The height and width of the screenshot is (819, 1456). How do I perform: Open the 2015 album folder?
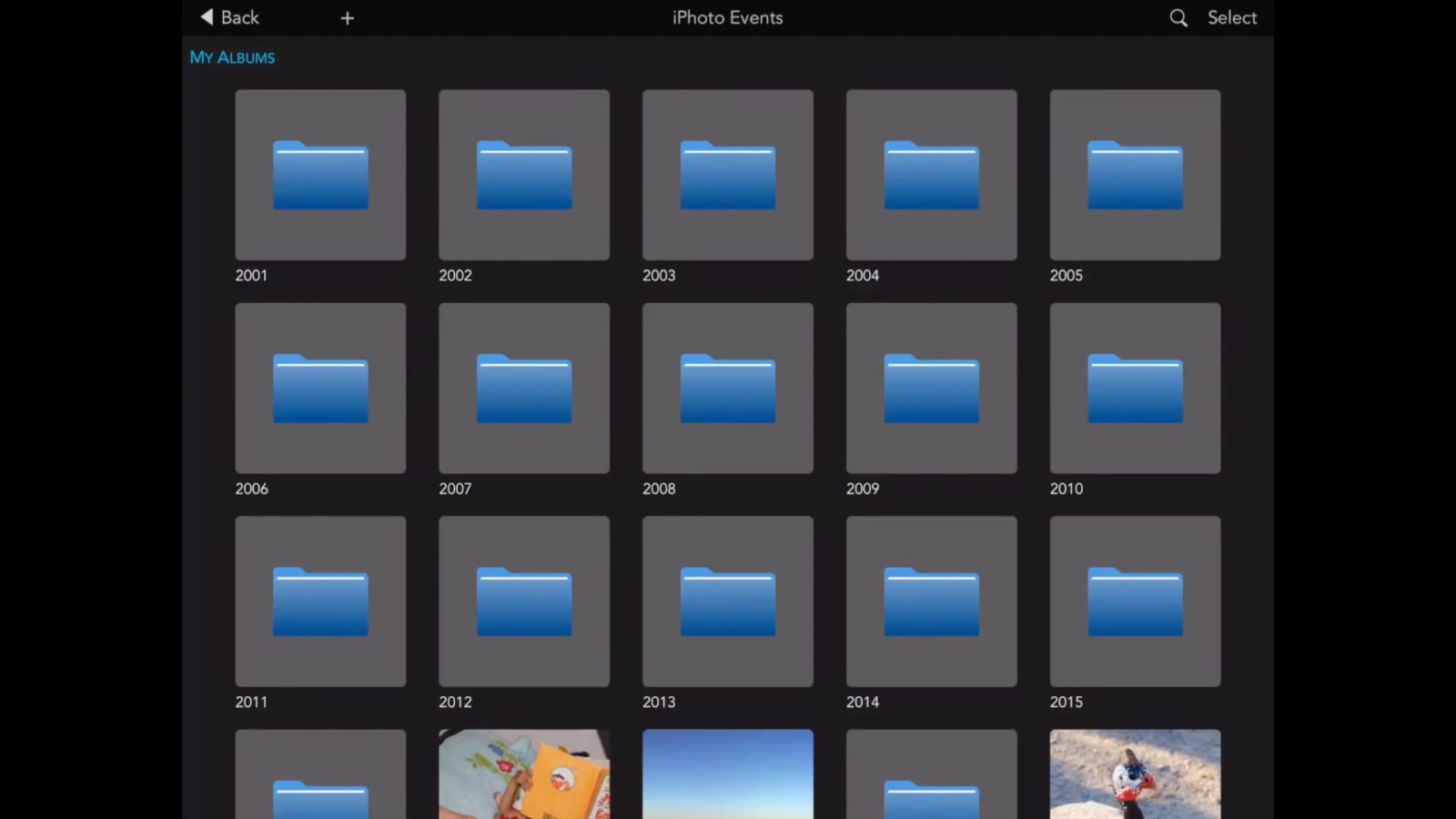point(1135,601)
